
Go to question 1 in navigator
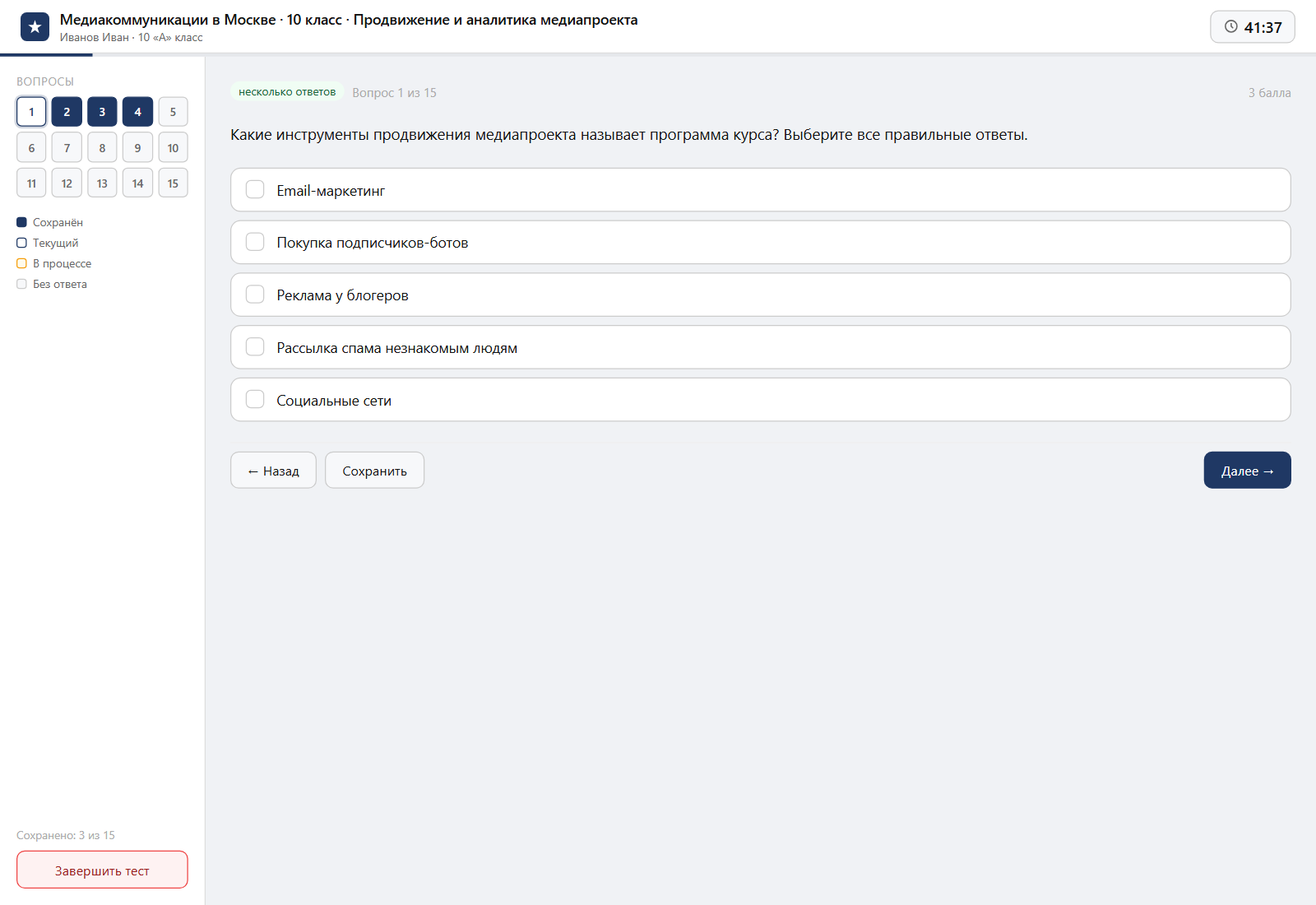(x=31, y=112)
